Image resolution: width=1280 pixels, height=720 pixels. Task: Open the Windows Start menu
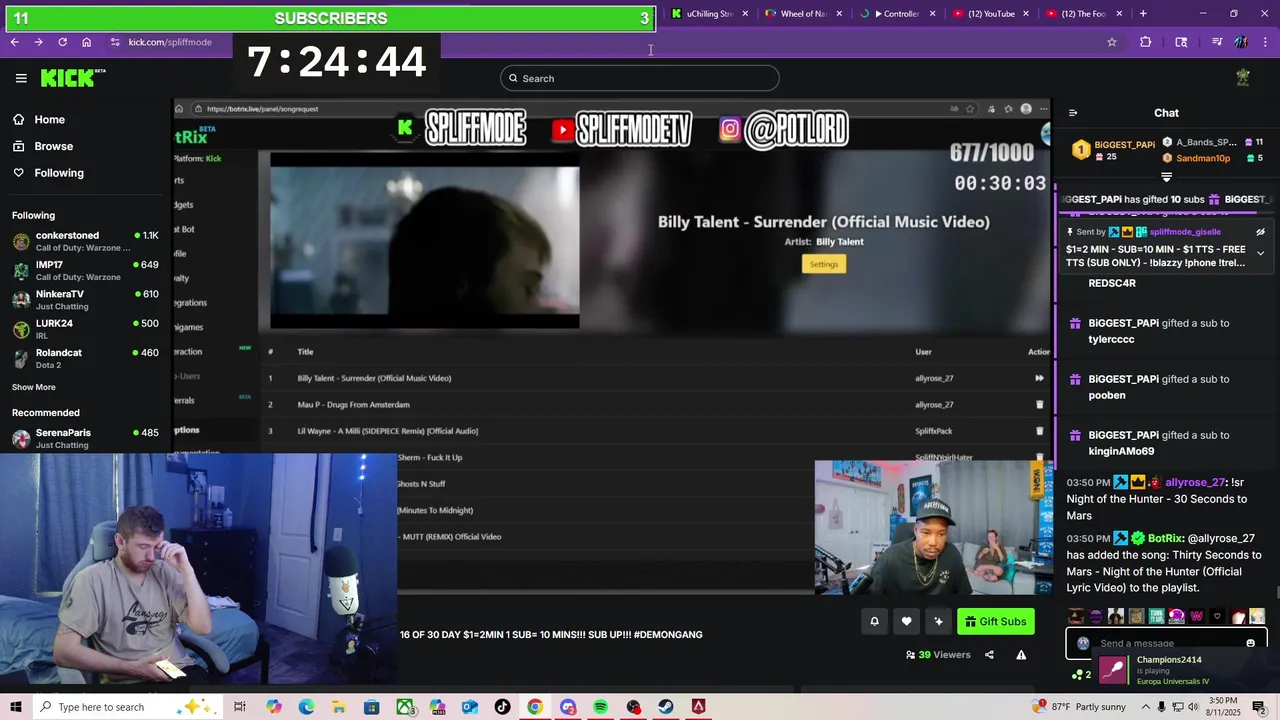coord(16,707)
